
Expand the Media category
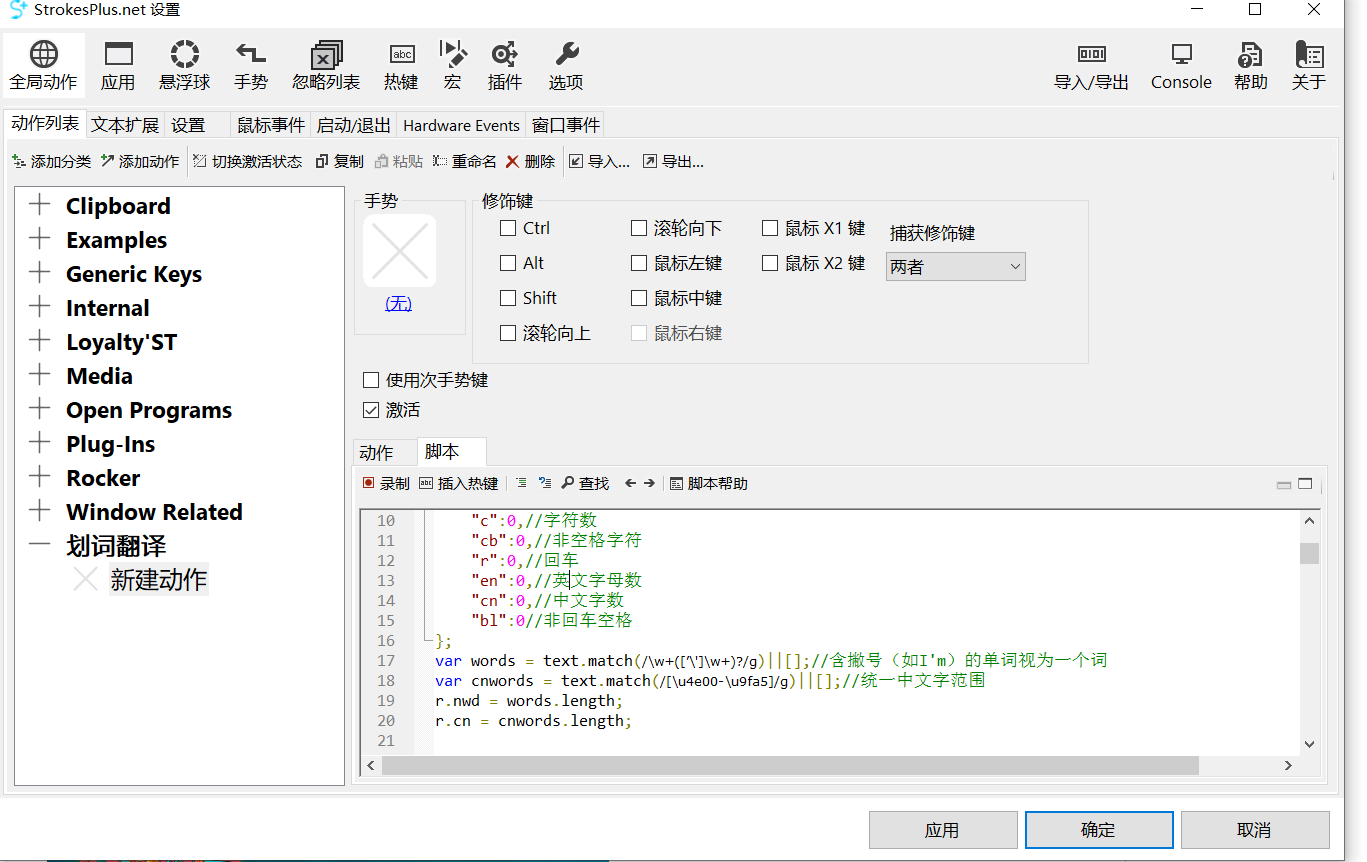pyautogui.click(x=40, y=375)
